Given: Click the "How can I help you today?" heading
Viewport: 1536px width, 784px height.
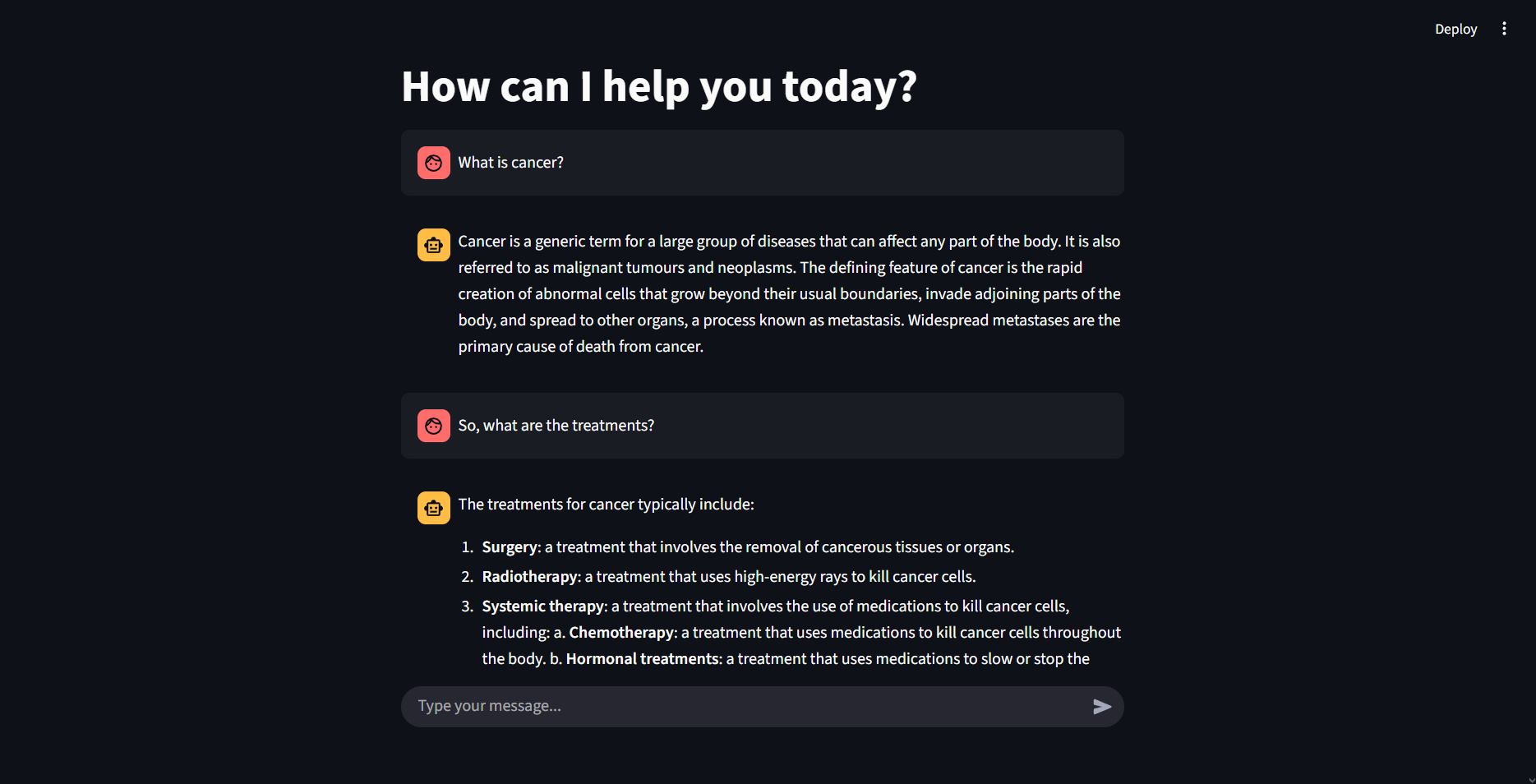Looking at the screenshot, I should pos(658,86).
